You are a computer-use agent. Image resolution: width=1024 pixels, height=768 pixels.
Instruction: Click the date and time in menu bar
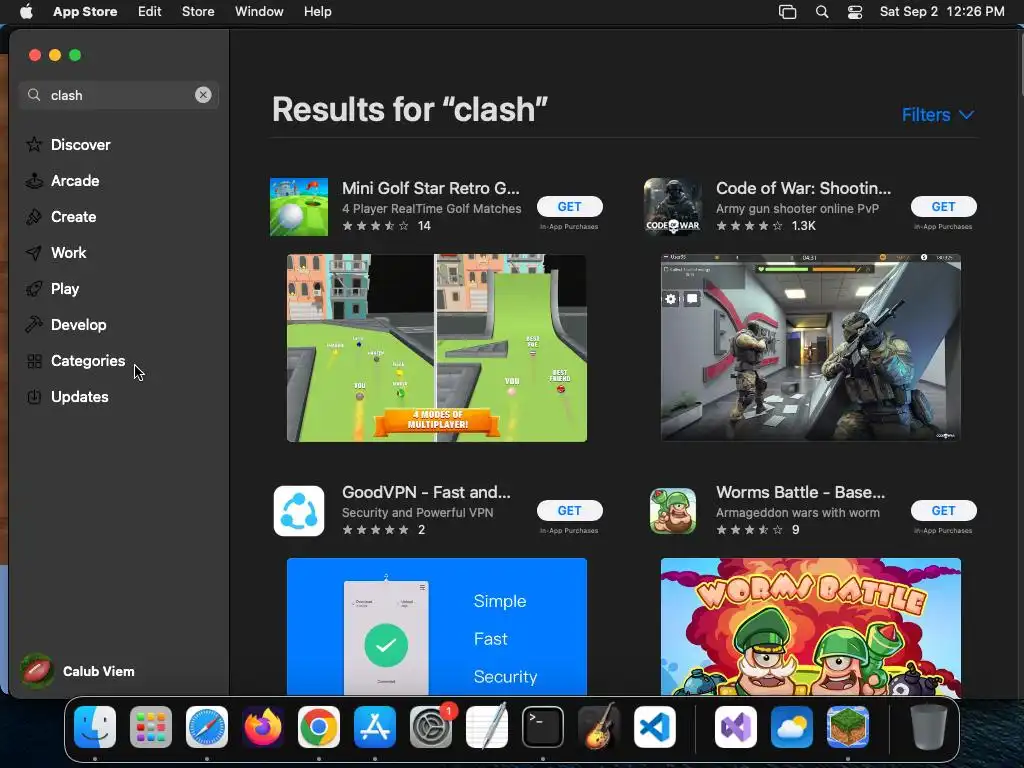tap(942, 12)
